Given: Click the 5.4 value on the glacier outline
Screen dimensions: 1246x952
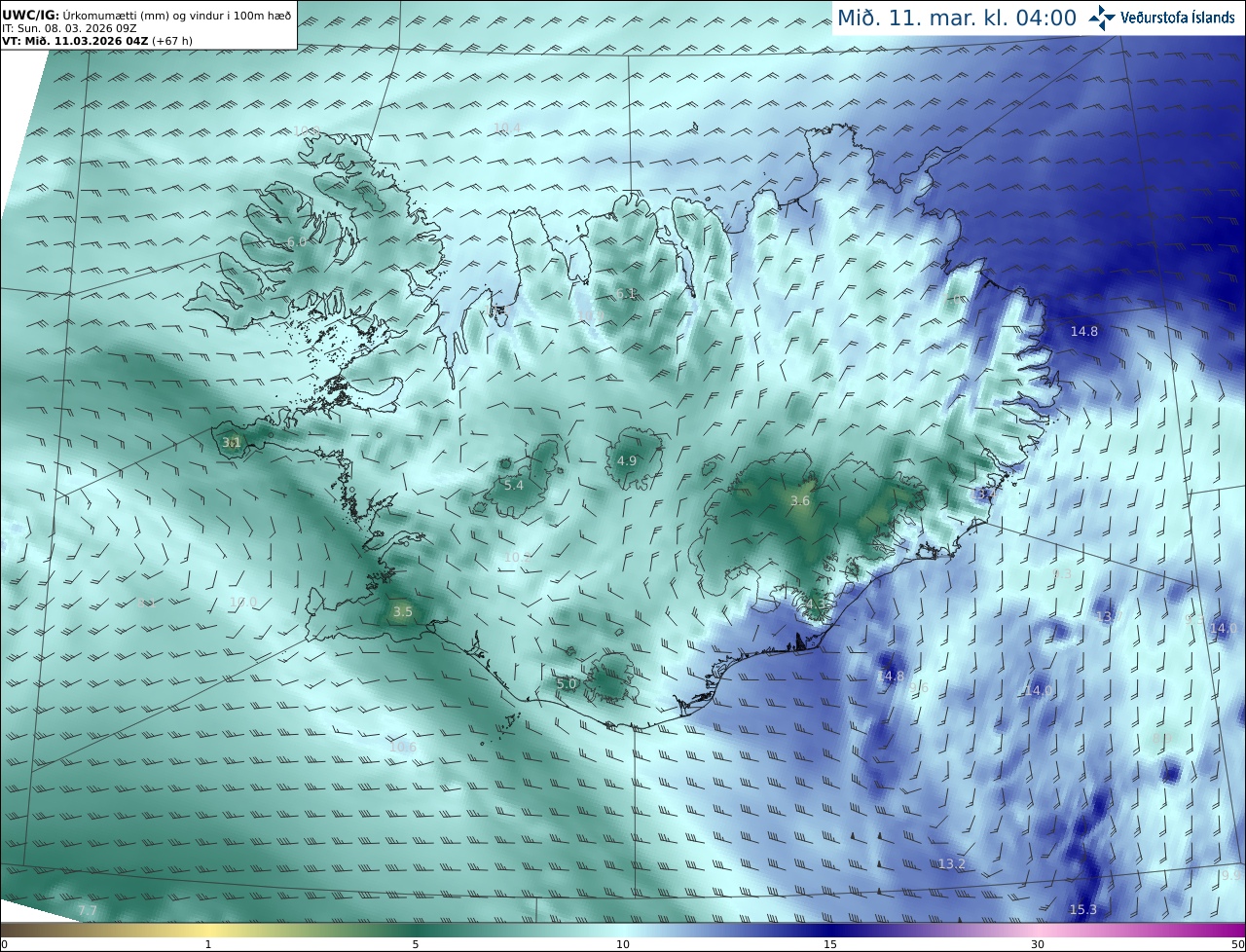Looking at the screenshot, I should click(513, 485).
